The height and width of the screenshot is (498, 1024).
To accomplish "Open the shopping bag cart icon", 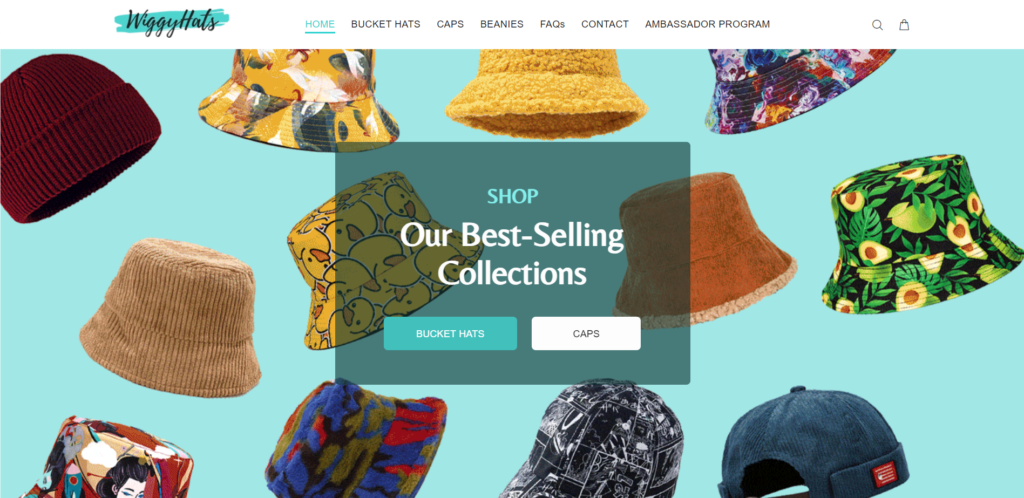I will point(904,25).
